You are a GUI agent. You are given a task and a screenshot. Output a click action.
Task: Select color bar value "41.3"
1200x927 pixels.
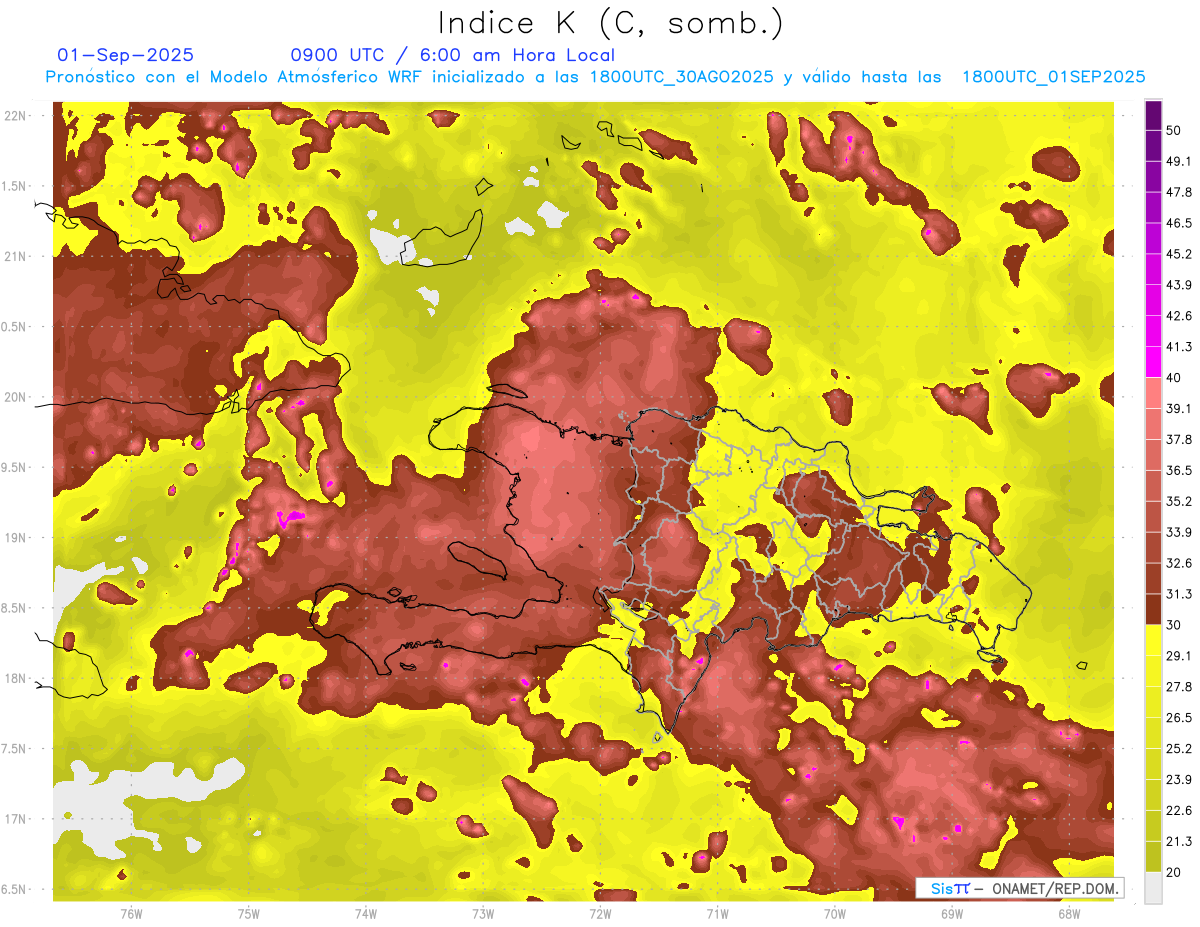pyautogui.click(x=1178, y=347)
